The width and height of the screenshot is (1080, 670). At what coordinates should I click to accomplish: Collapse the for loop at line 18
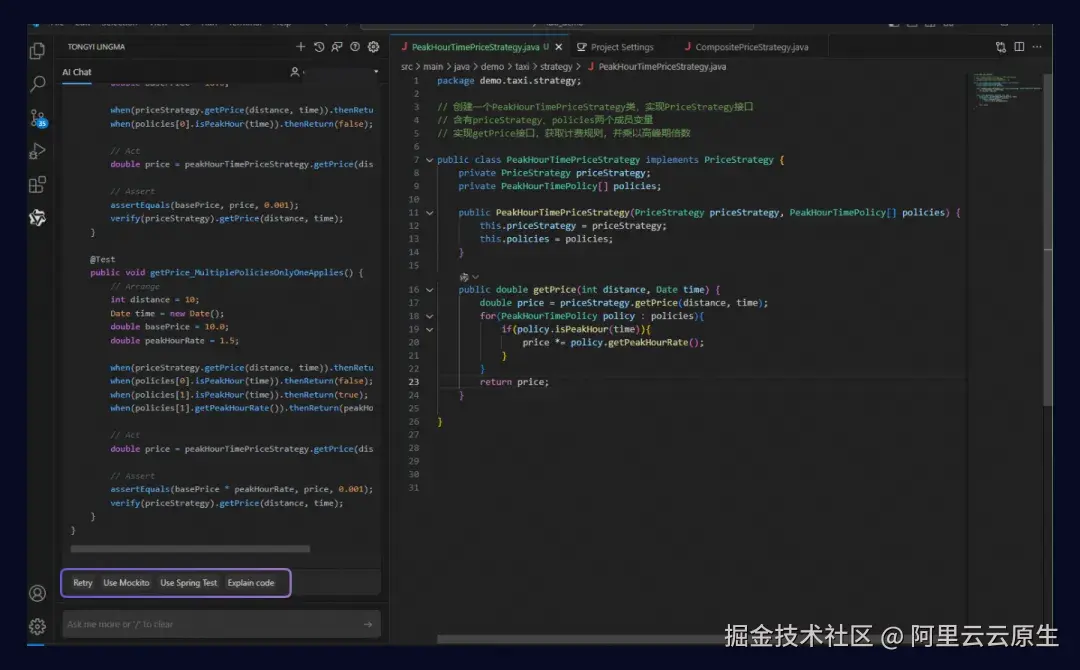430,316
